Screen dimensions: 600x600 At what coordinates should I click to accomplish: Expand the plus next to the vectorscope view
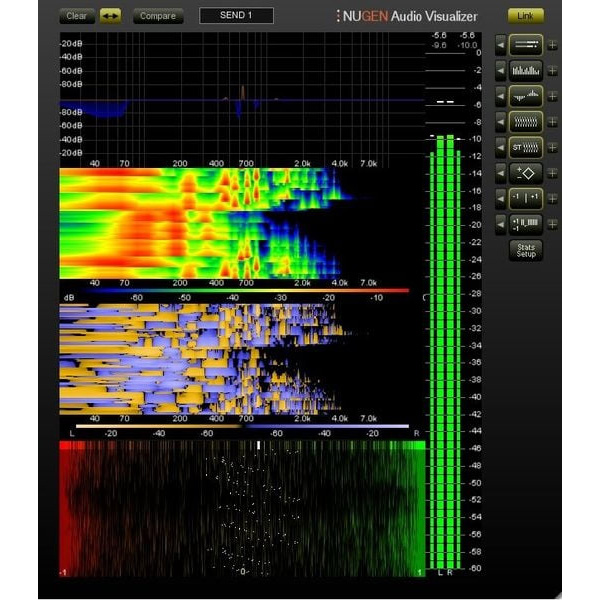tap(552, 173)
